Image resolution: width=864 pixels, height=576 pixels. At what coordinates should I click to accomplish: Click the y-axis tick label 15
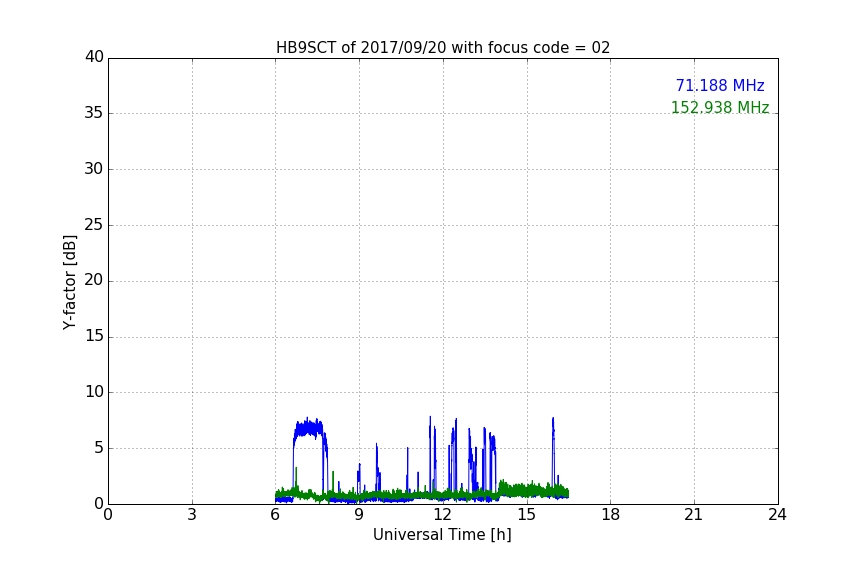click(94, 336)
